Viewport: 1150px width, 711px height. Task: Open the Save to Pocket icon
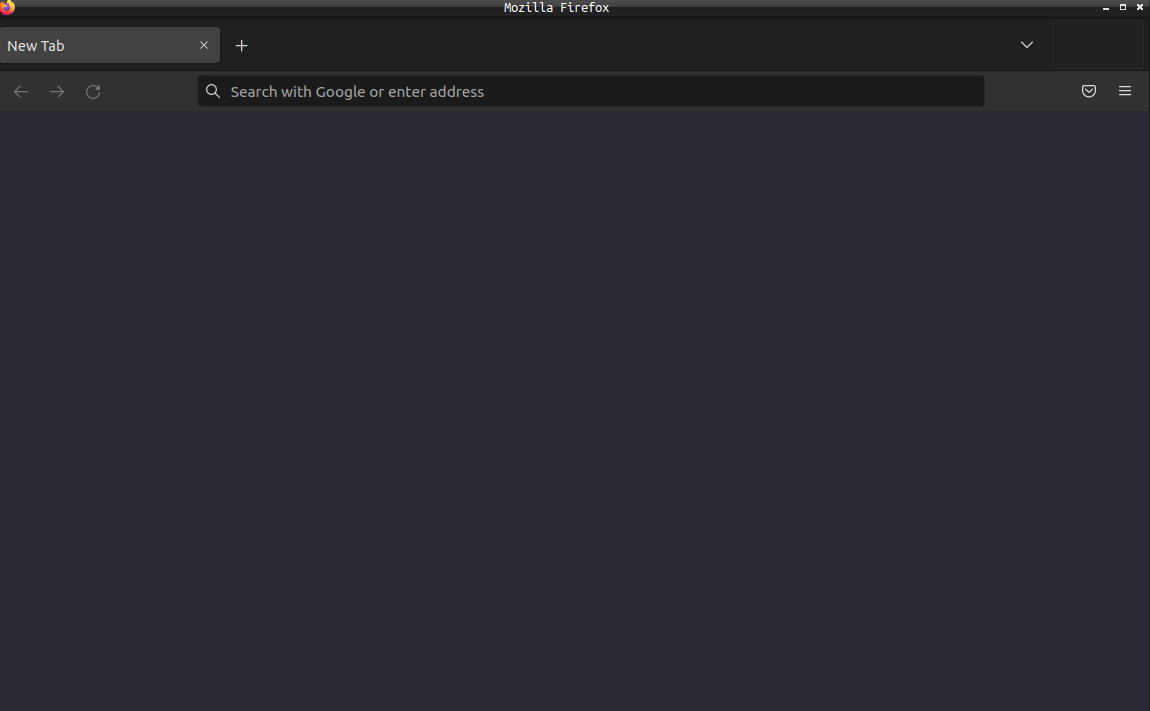coord(1089,91)
